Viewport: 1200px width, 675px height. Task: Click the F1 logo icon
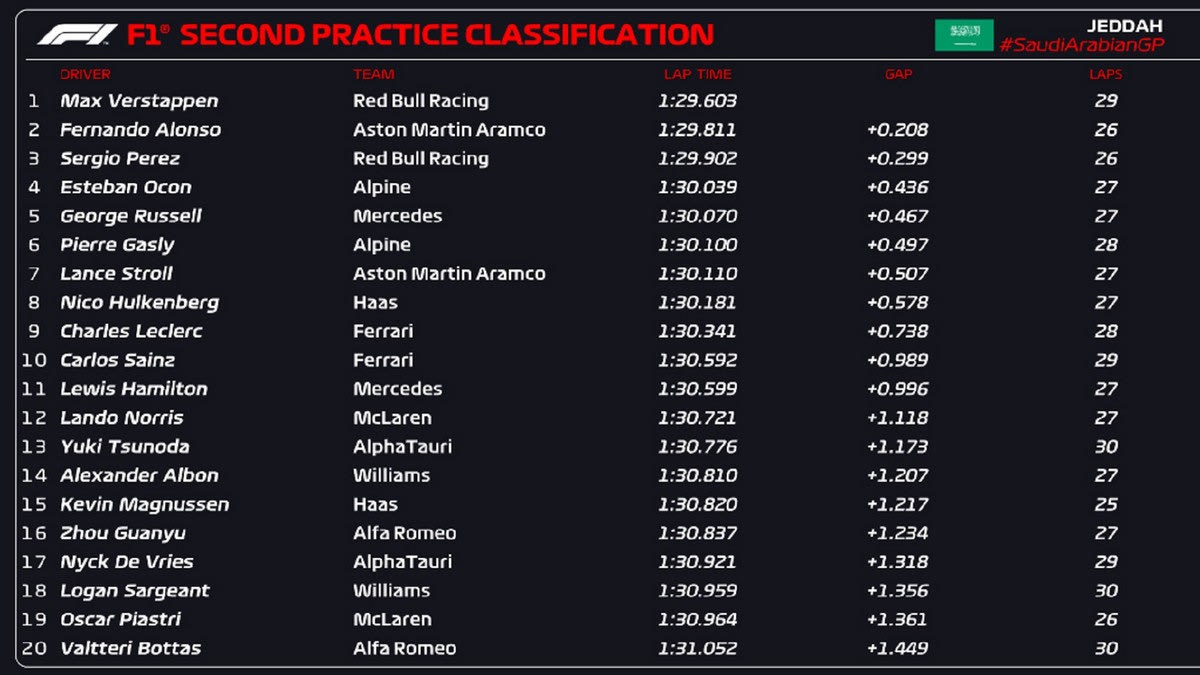click(77, 35)
